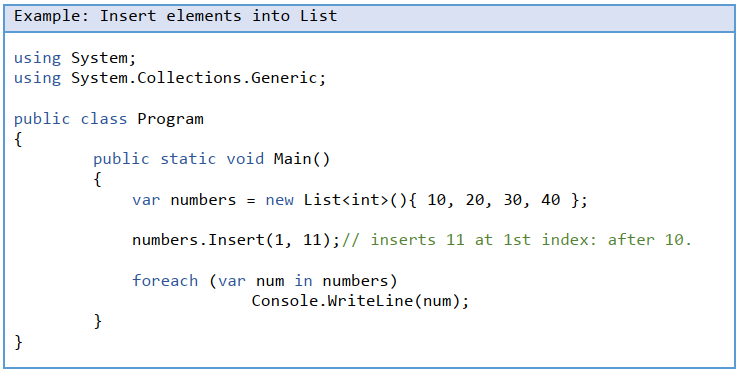Viewport: 739px width, 374px height.
Task: Click the 'var numbers' declaration
Action: pos(184,200)
